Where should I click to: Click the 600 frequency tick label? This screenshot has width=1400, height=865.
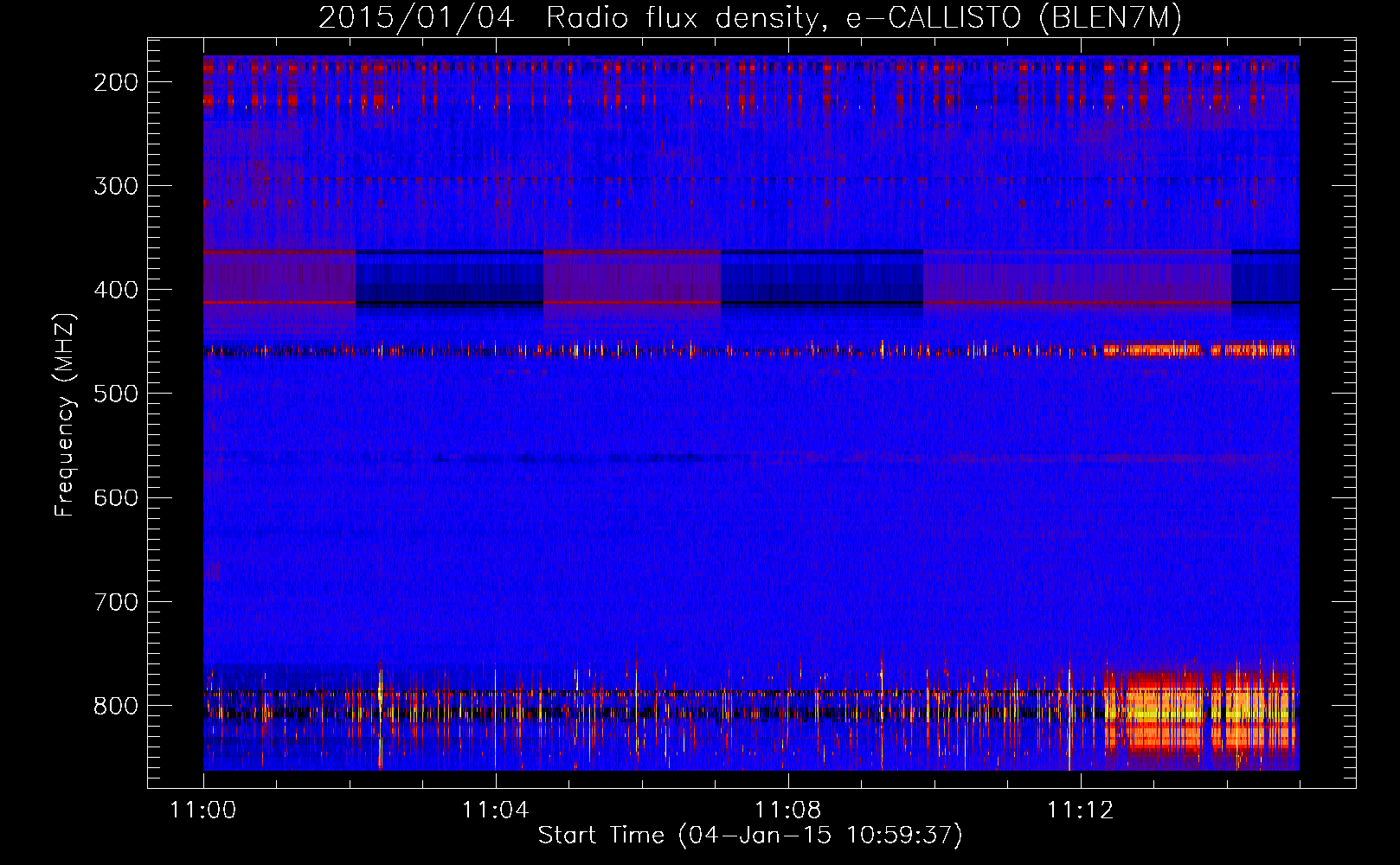[x=116, y=497]
